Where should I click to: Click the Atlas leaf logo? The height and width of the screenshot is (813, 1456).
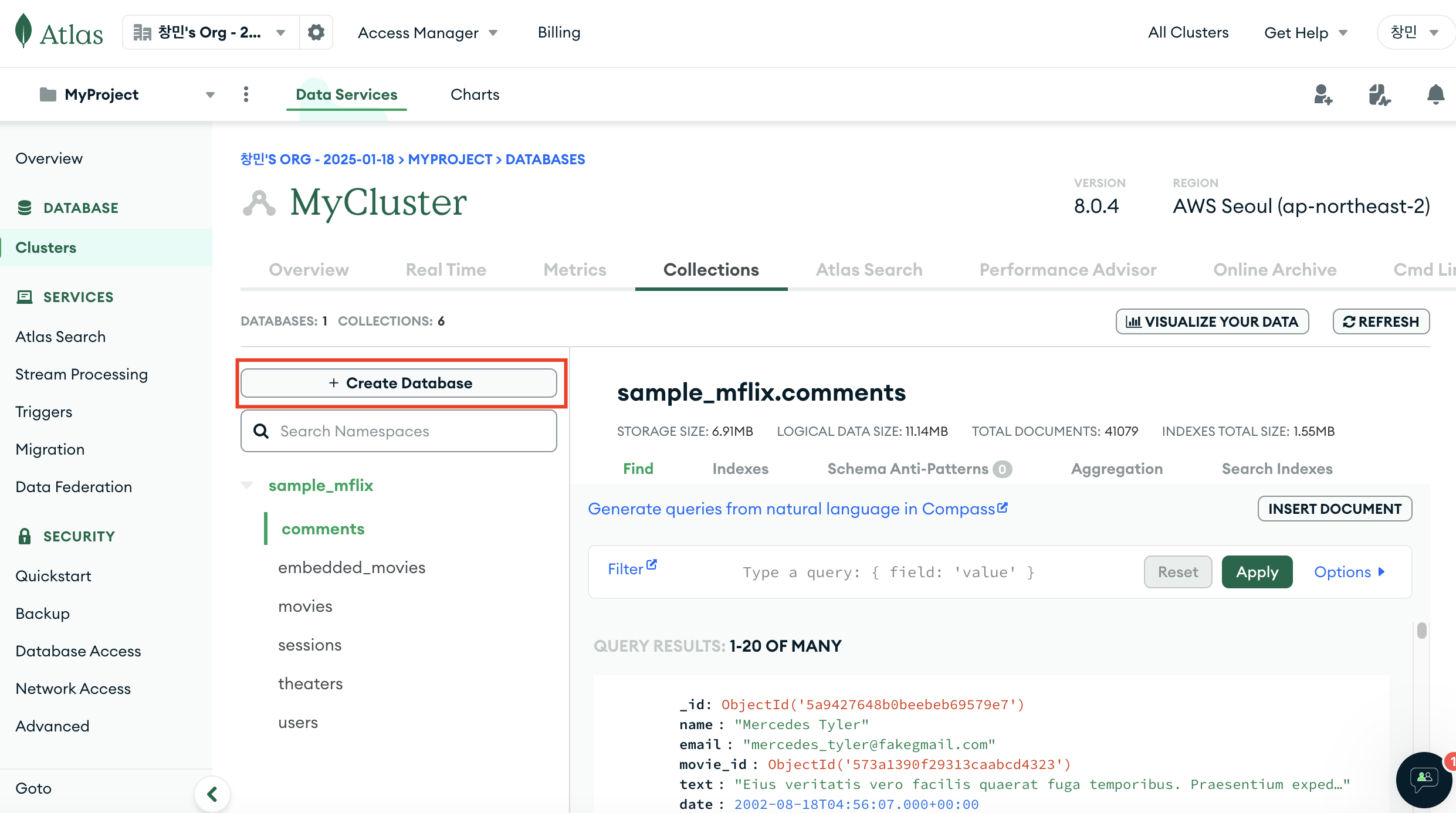click(x=23, y=31)
